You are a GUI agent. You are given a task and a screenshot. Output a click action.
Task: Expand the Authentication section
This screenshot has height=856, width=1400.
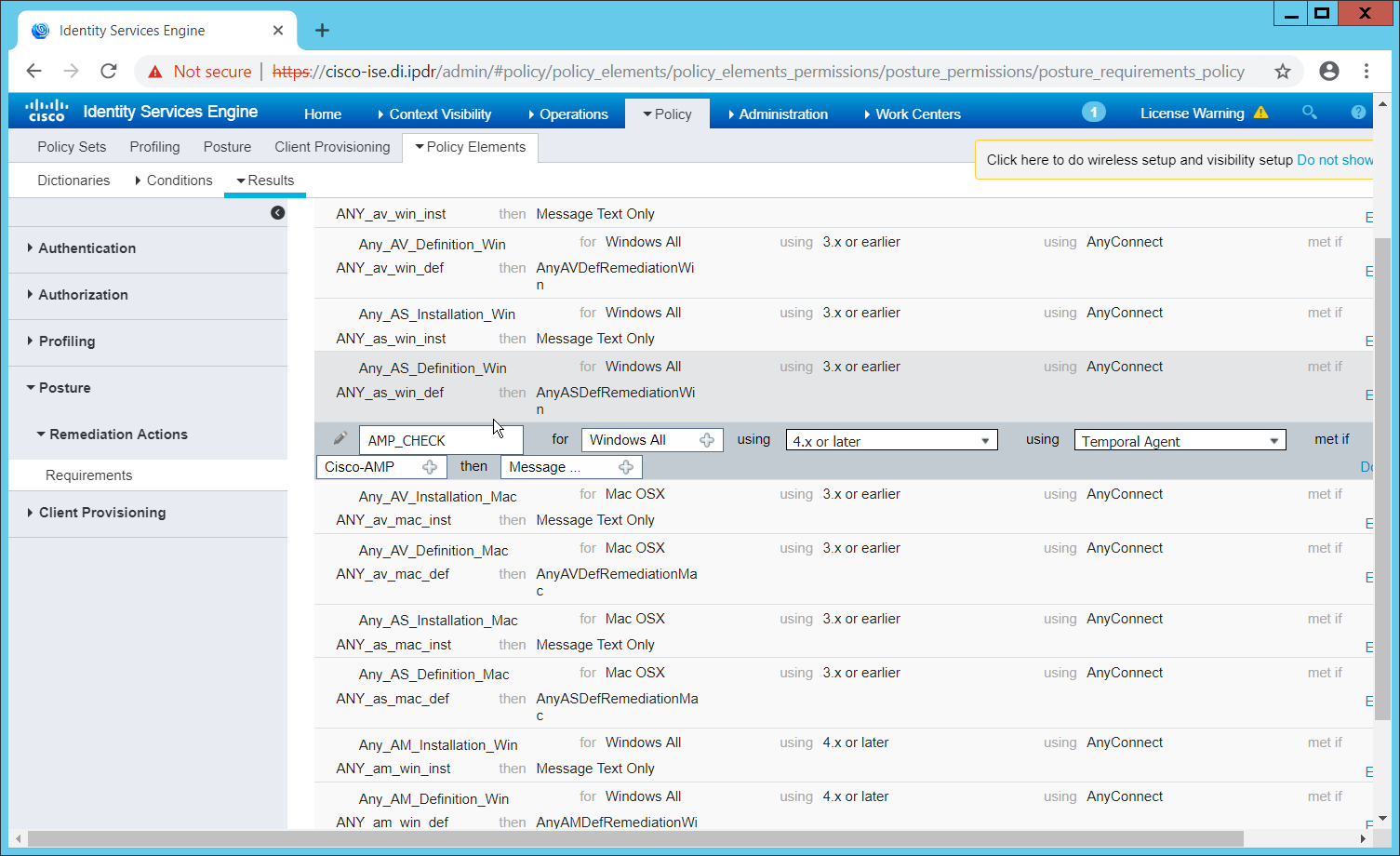pos(87,248)
